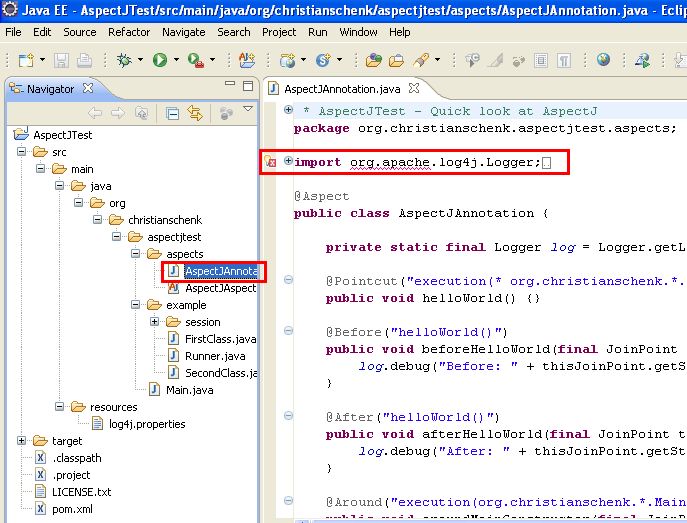Open the Navigator view menu triangle
The width and height of the screenshot is (687, 523).
pos(248,109)
